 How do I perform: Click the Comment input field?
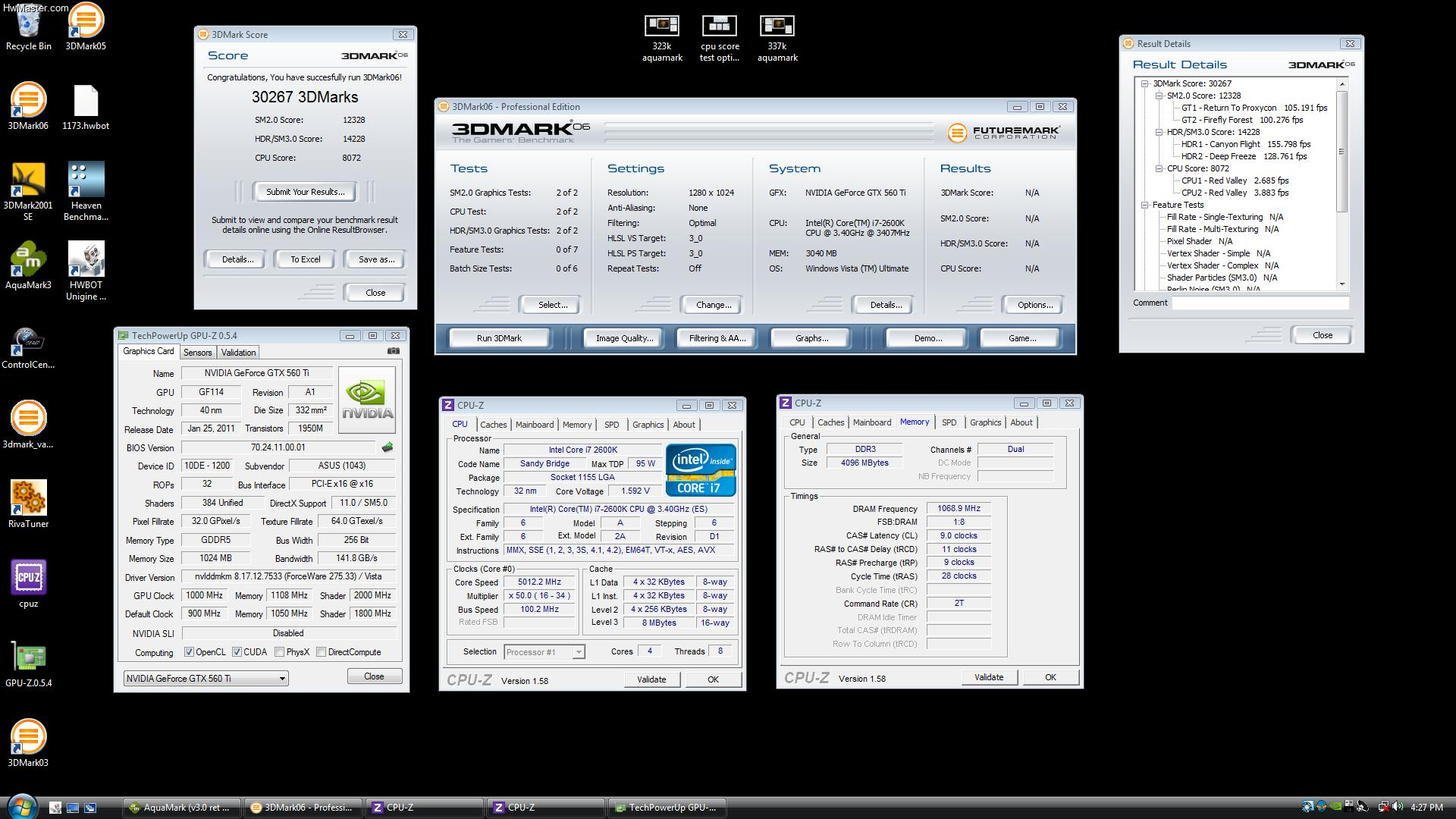[x=1260, y=303]
